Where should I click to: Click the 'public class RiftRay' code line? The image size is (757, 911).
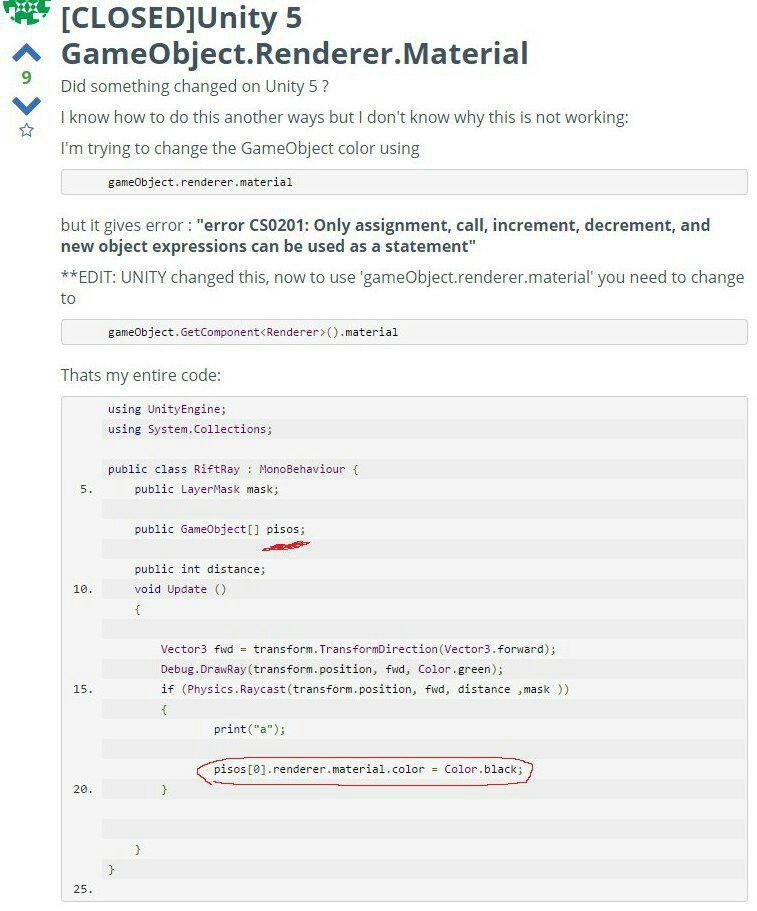233,469
